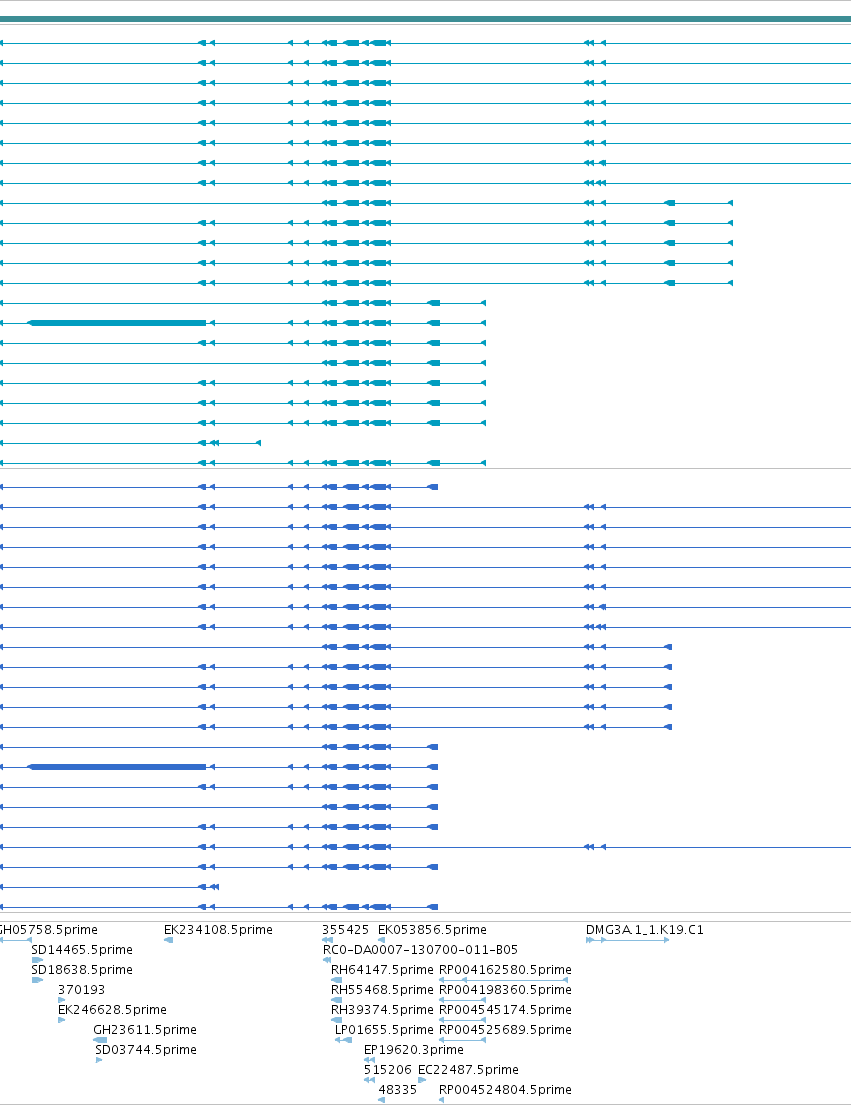851x1105 pixels.
Task: Click the LP01655.5prime label
Action: [x=384, y=1030]
